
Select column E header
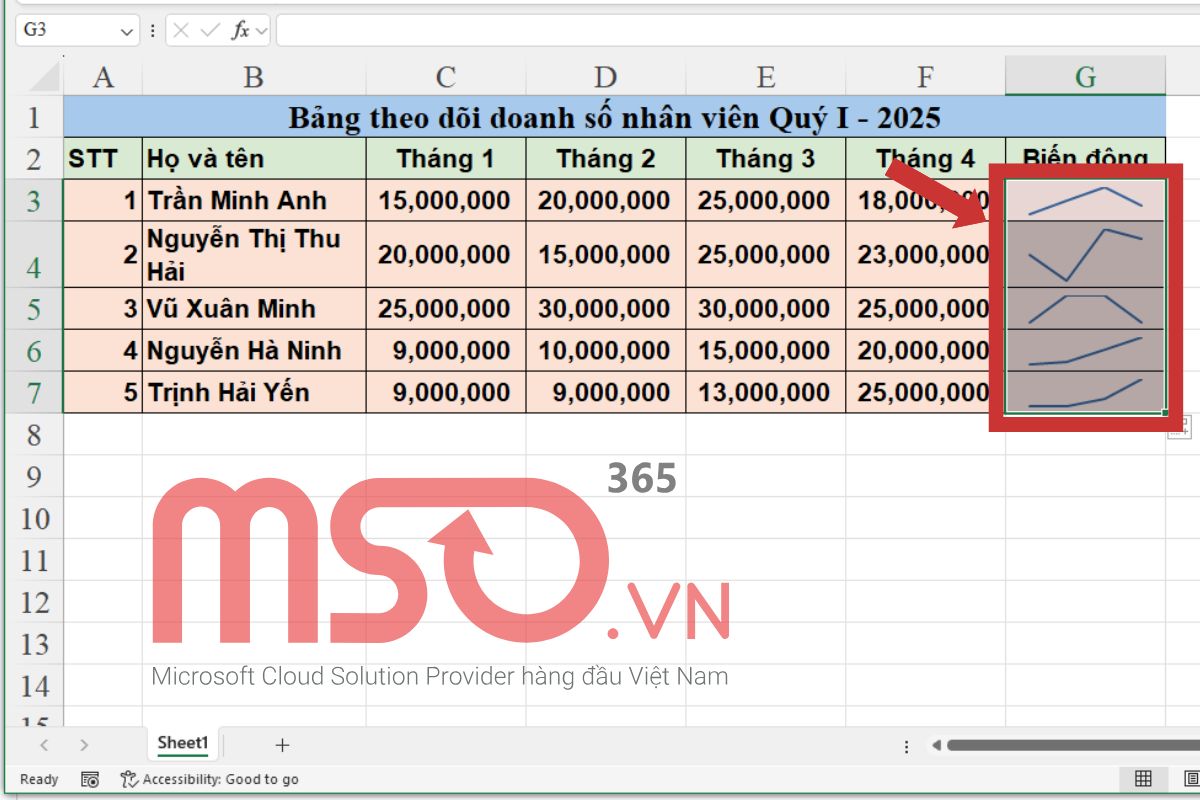[x=766, y=77]
